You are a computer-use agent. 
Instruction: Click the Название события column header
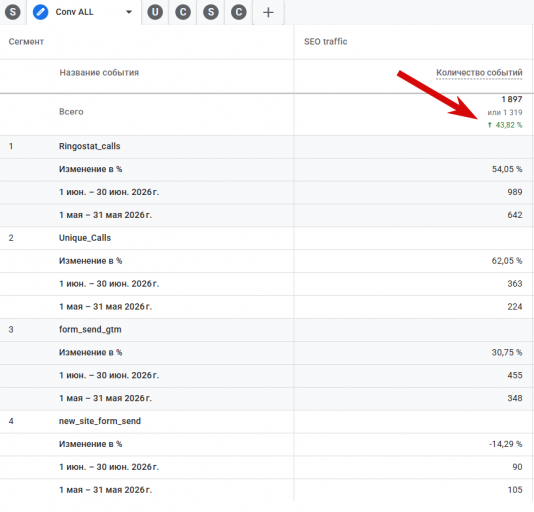pyautogui.click(x=99, y=73)
